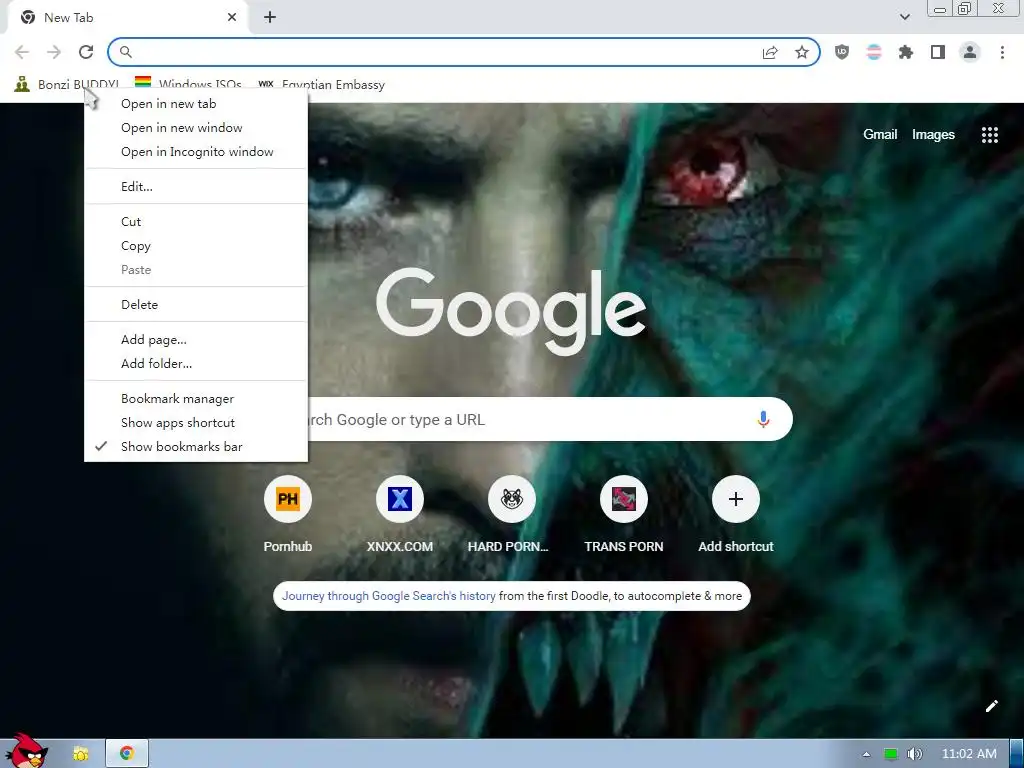Choose Add folder... menu entry
1024x768 pixels.
click(196, 364)
